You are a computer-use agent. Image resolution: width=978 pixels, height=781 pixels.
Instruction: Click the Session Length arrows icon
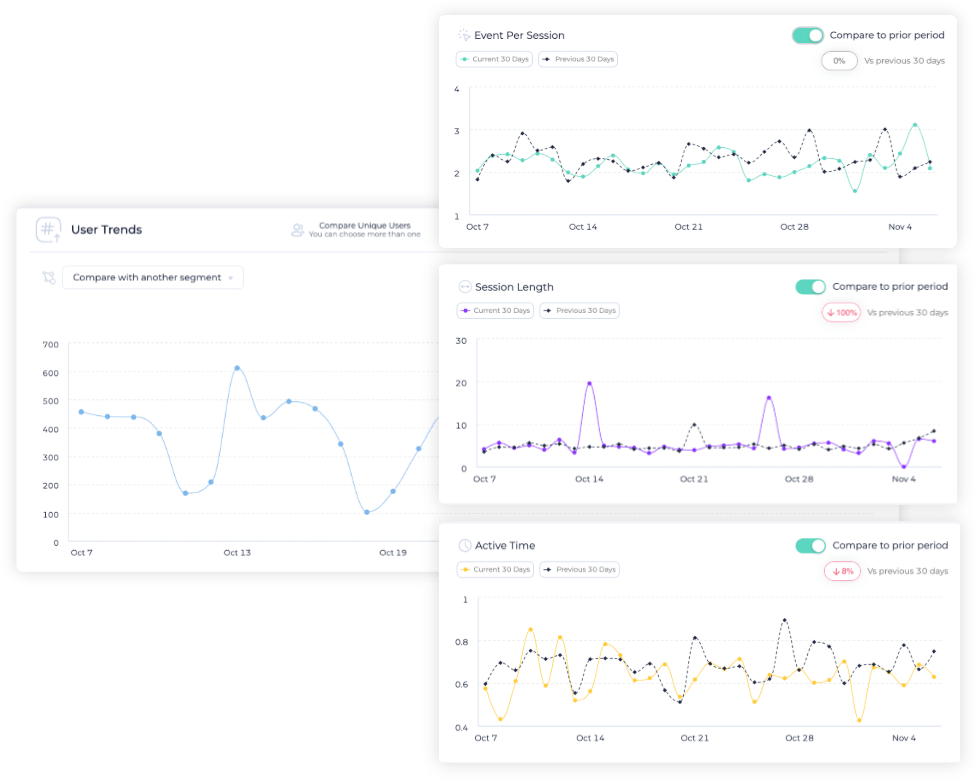tap(465, 287)
